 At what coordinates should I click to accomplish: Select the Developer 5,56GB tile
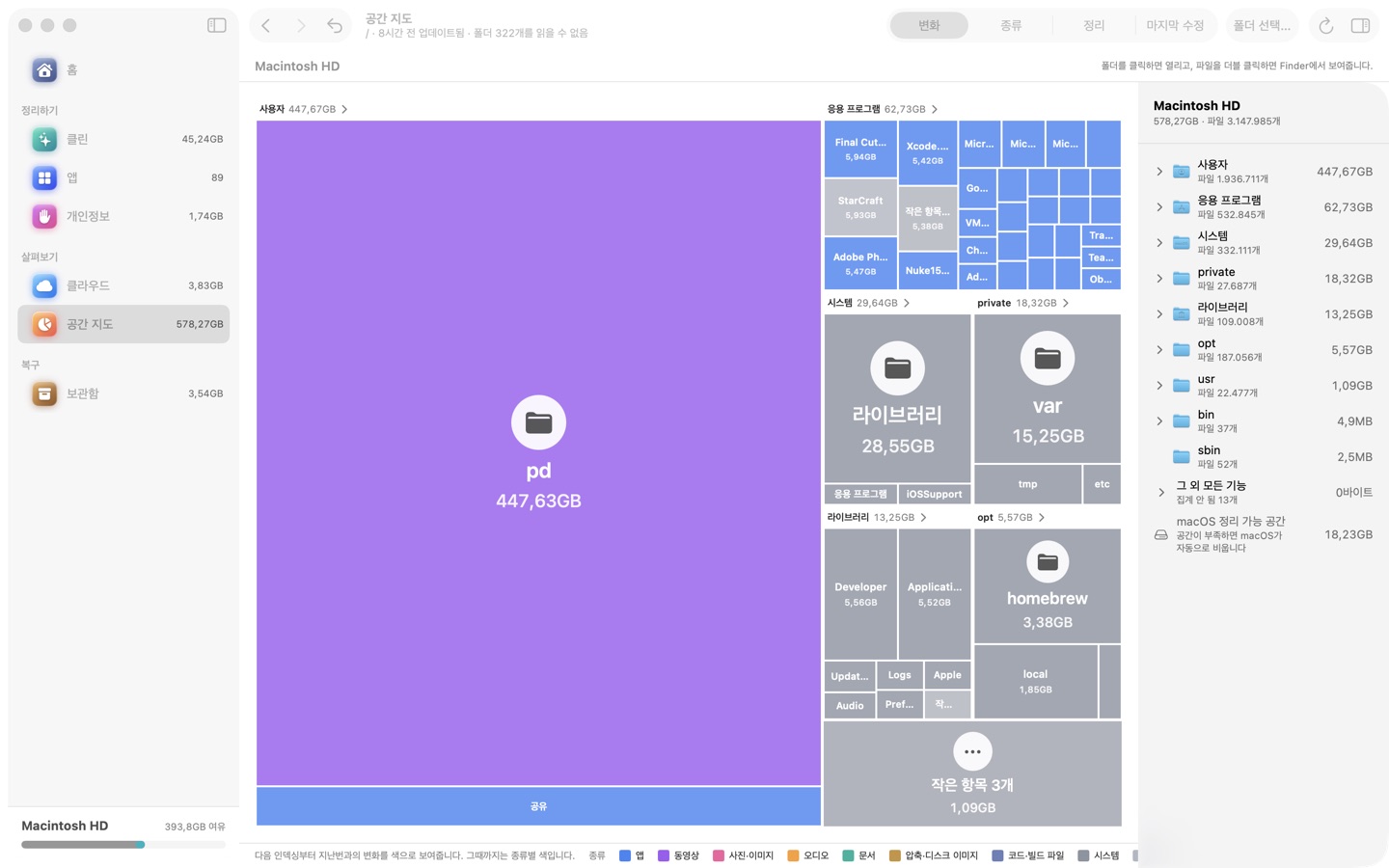click(860, 594)
